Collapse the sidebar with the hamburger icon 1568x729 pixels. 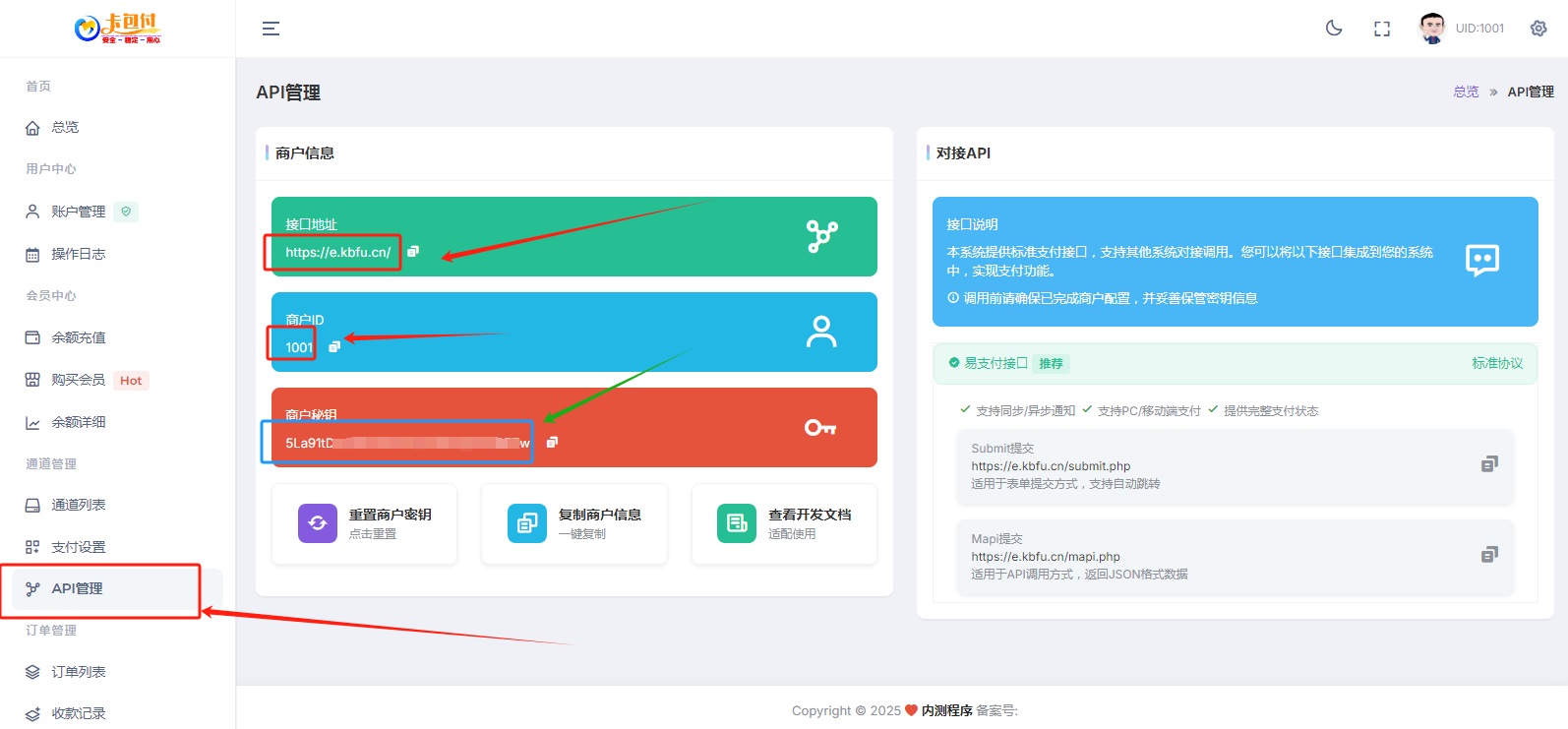[271, 29]
